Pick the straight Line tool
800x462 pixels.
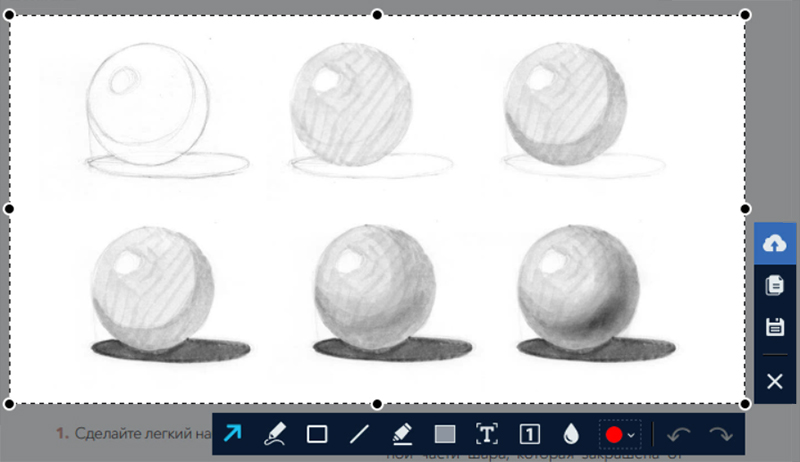(359, 434)
